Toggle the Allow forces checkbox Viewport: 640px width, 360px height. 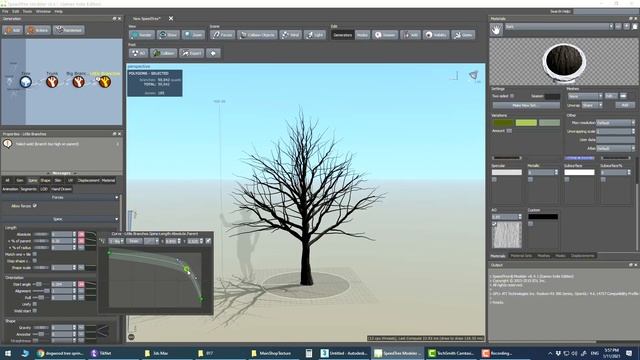click(x=35, y=206)
